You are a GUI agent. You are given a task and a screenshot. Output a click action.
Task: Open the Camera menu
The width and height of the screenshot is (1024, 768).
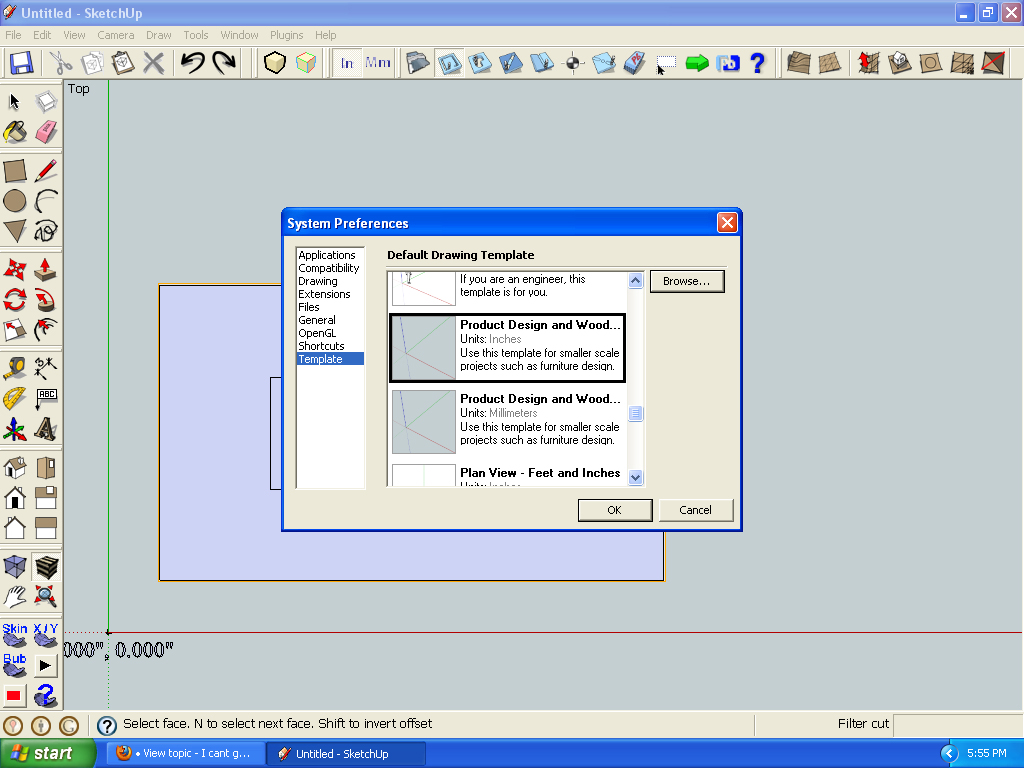pyautogui.click(x=116, y=35)
